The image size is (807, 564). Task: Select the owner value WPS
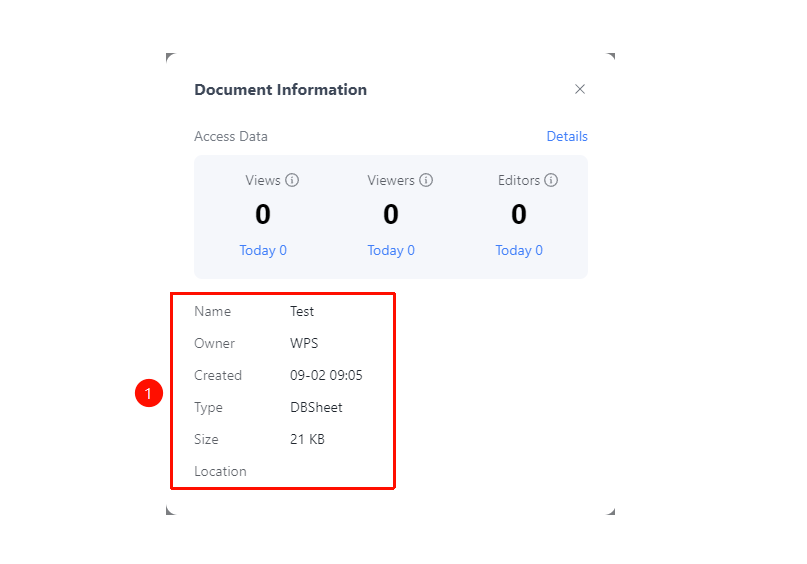pyautogui.click(x=304, y=343)
